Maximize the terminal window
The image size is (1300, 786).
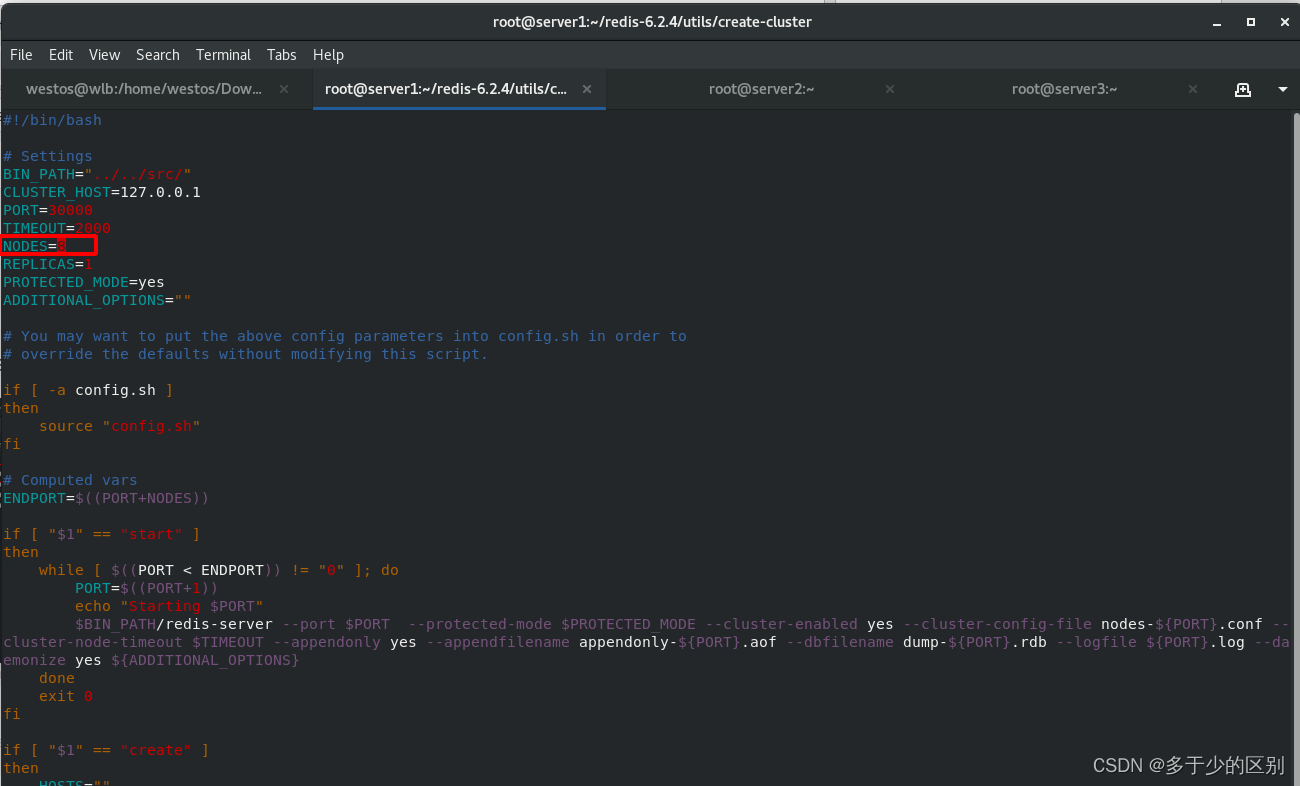click(x=1251, y=21)
